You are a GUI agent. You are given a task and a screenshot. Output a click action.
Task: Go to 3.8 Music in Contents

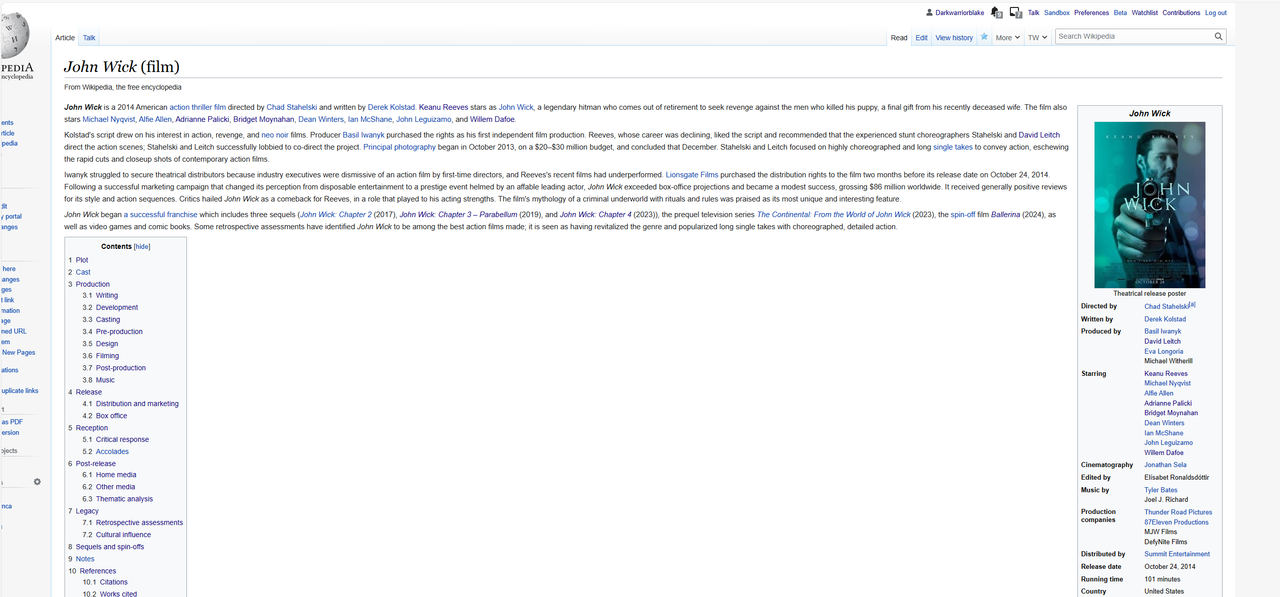pyautogui.click(x=105, y=380)
